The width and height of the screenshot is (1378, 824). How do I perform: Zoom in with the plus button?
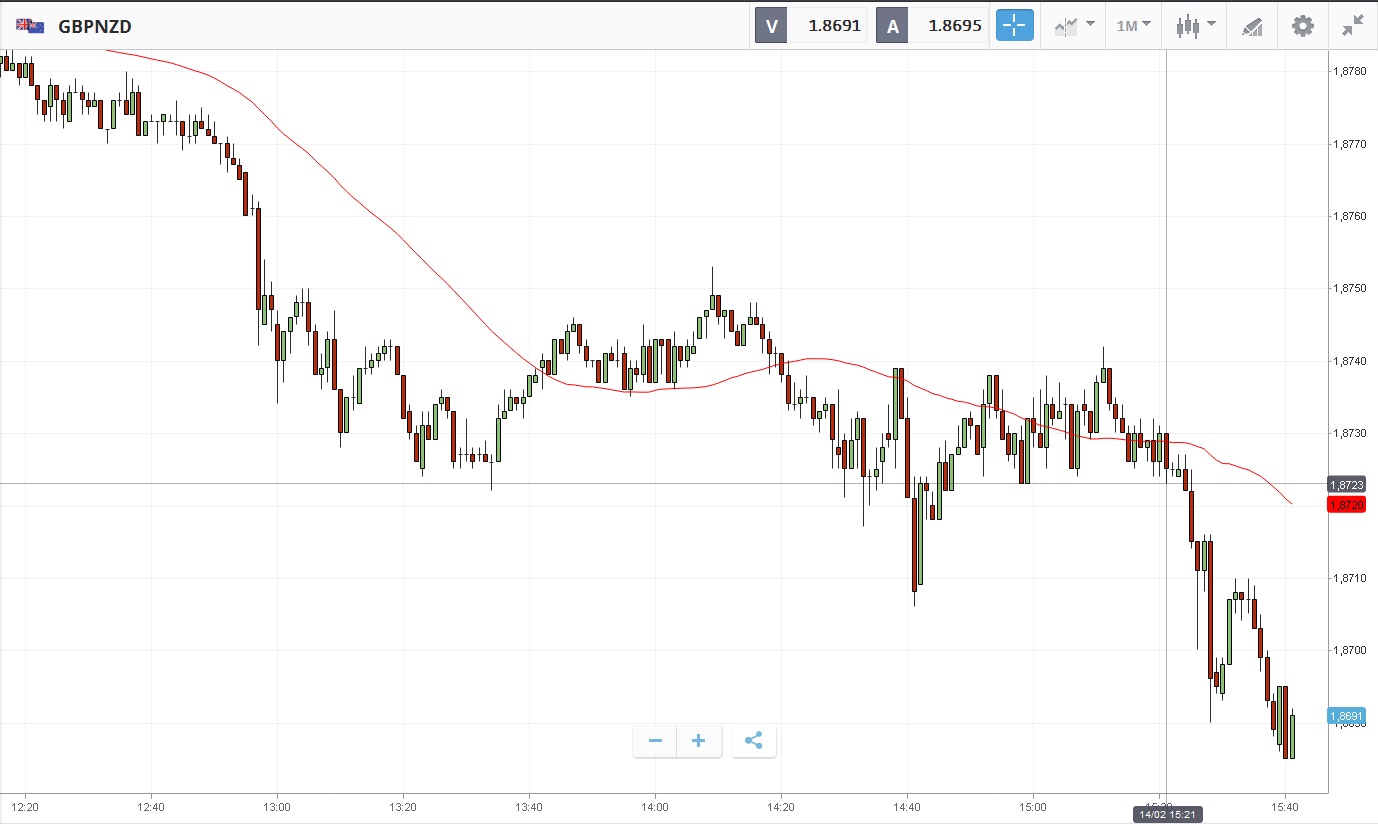click(x=699, y=741)
